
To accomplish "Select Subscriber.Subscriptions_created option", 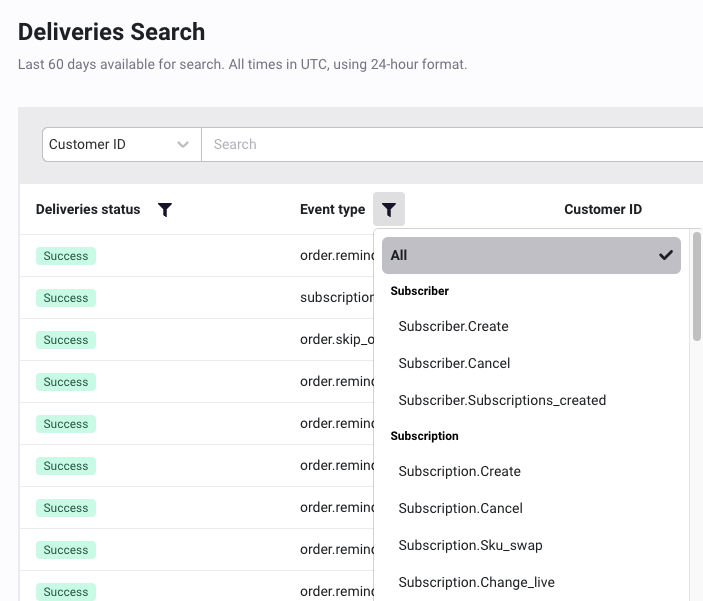I will pos(502,400).
